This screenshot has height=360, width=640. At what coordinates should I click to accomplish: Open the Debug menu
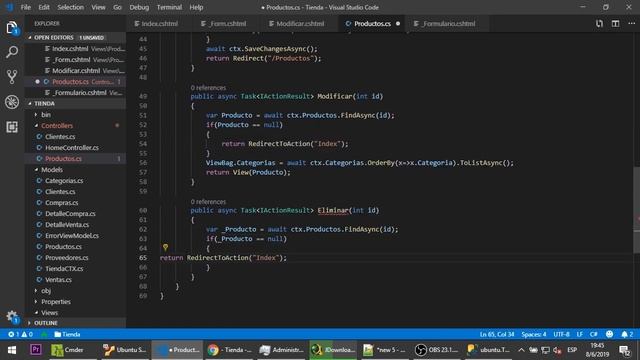point(139,7)
